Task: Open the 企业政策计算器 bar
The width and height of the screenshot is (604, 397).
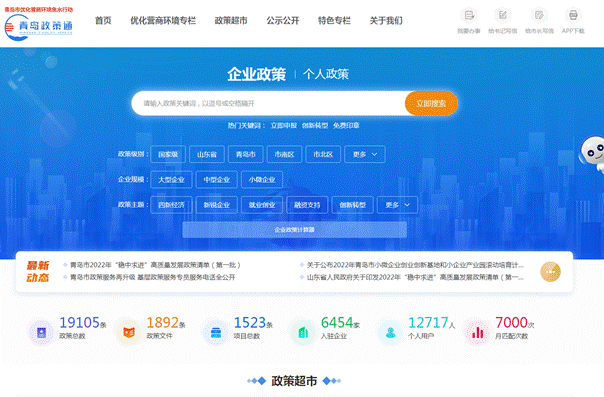Action: [x=295, y=229]
